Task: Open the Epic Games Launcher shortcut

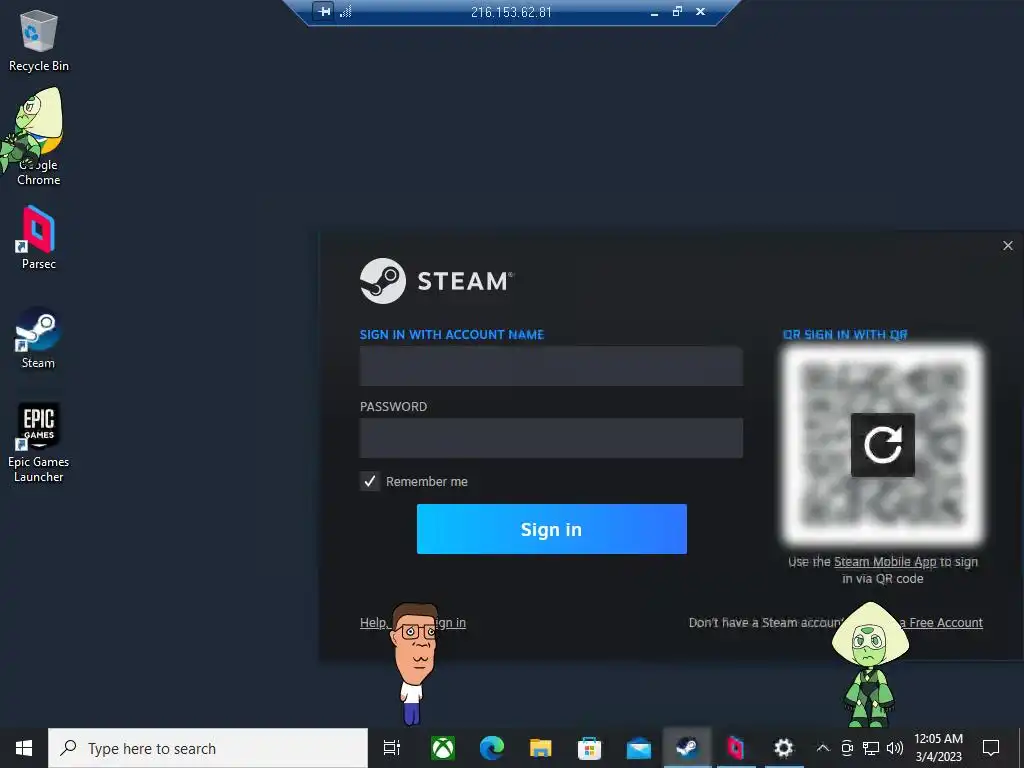Action: (x=39, y=442)
